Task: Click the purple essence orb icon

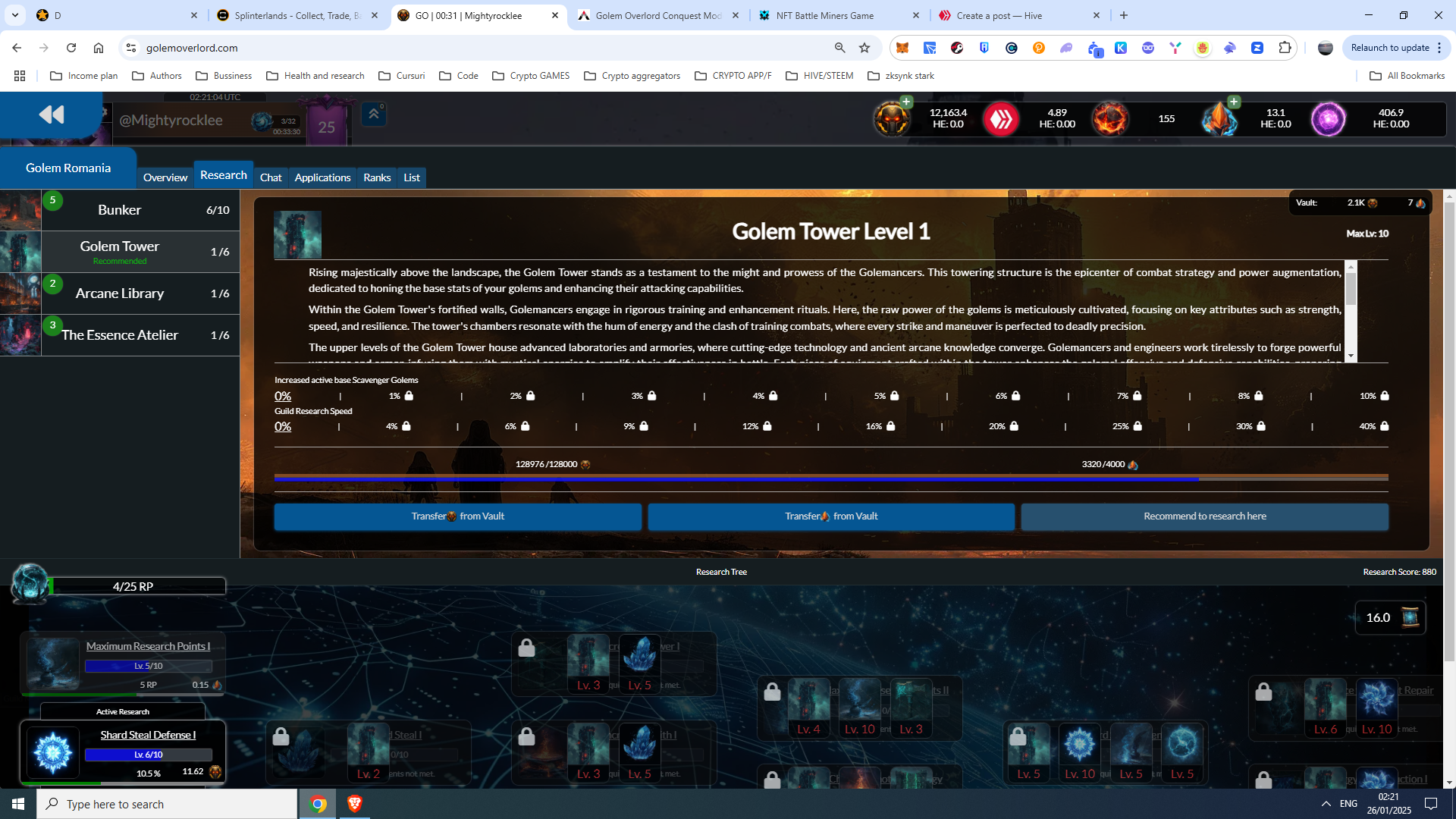Action: [1328, 119]
